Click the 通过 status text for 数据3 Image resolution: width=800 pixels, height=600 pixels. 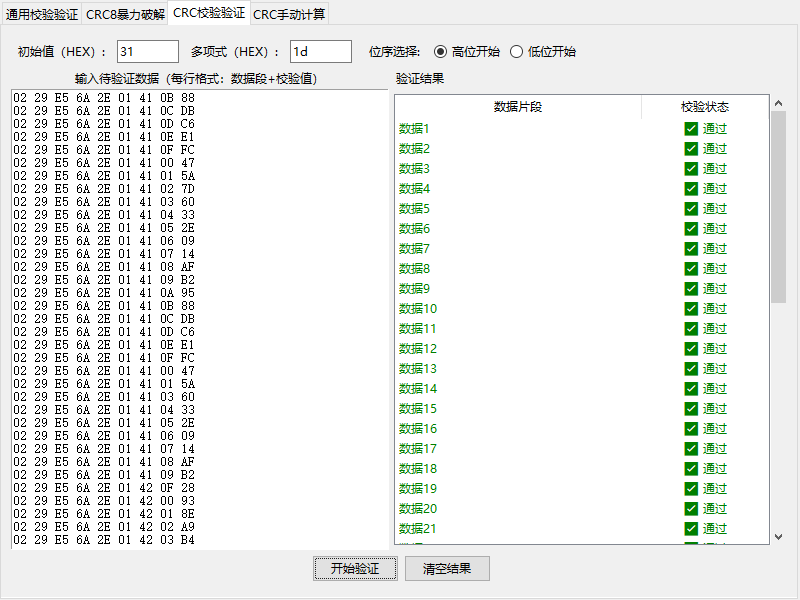pyautogui.click(x=715, y=168)
